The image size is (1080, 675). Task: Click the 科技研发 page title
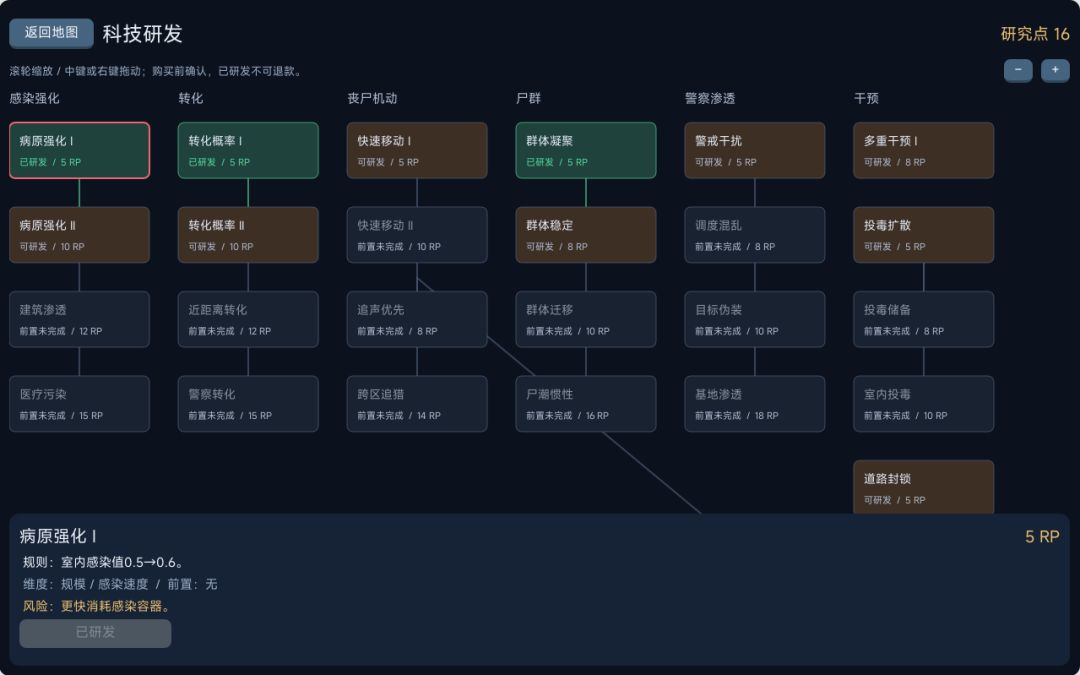143,34
